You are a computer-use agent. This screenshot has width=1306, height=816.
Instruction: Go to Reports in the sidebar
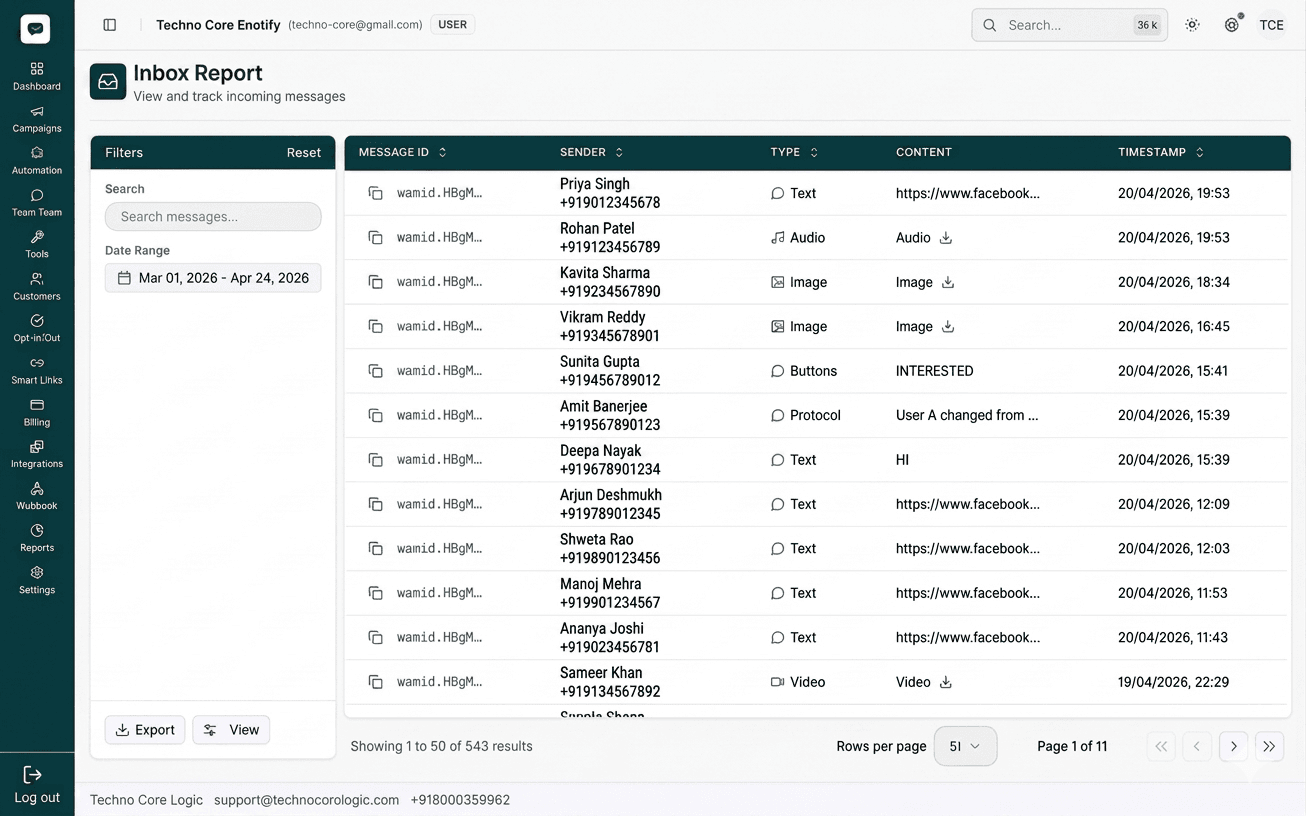pos(37,538)
